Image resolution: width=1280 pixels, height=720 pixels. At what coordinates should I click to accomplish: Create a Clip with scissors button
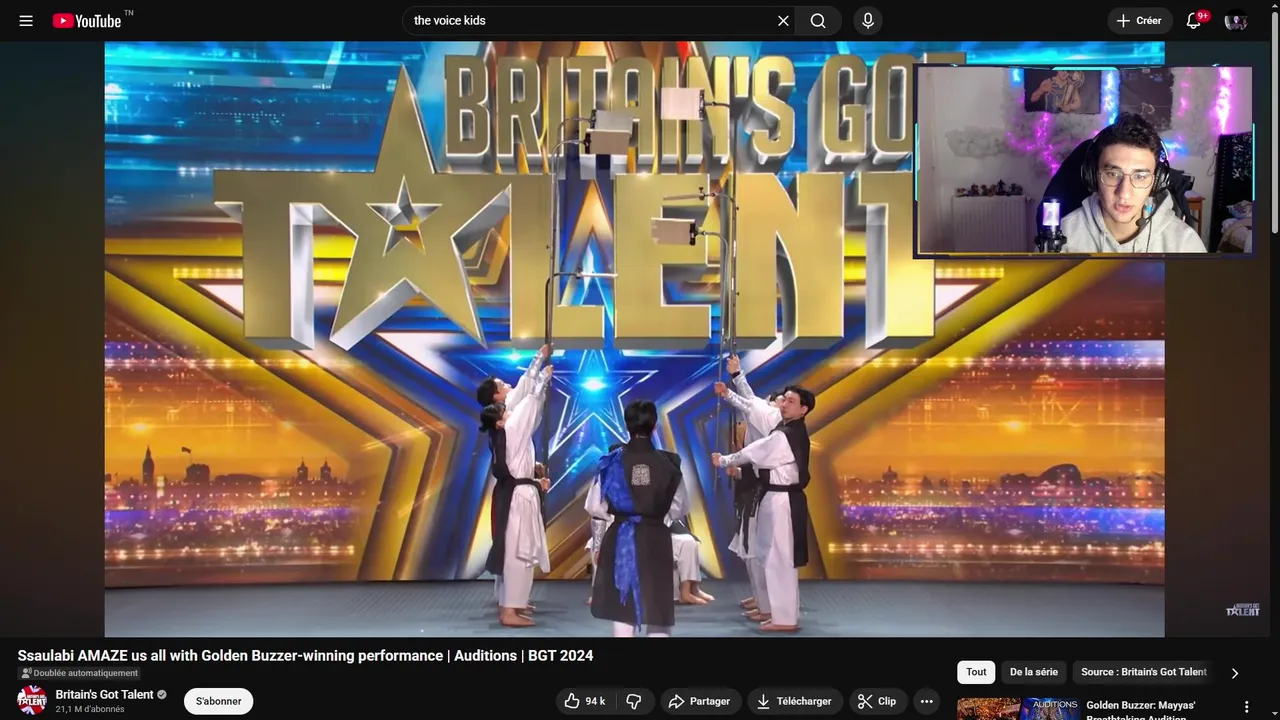coord(877,701)
